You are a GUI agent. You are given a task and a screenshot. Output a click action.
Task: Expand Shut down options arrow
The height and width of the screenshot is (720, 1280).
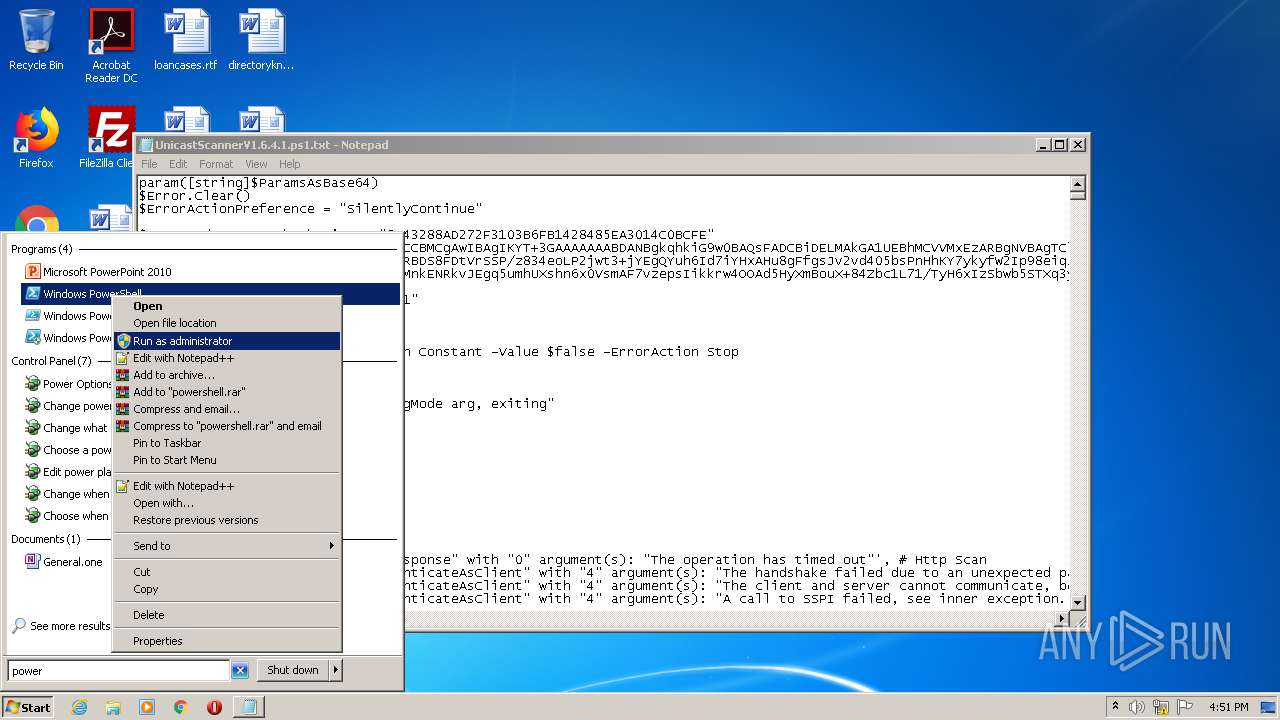(335, 670)
